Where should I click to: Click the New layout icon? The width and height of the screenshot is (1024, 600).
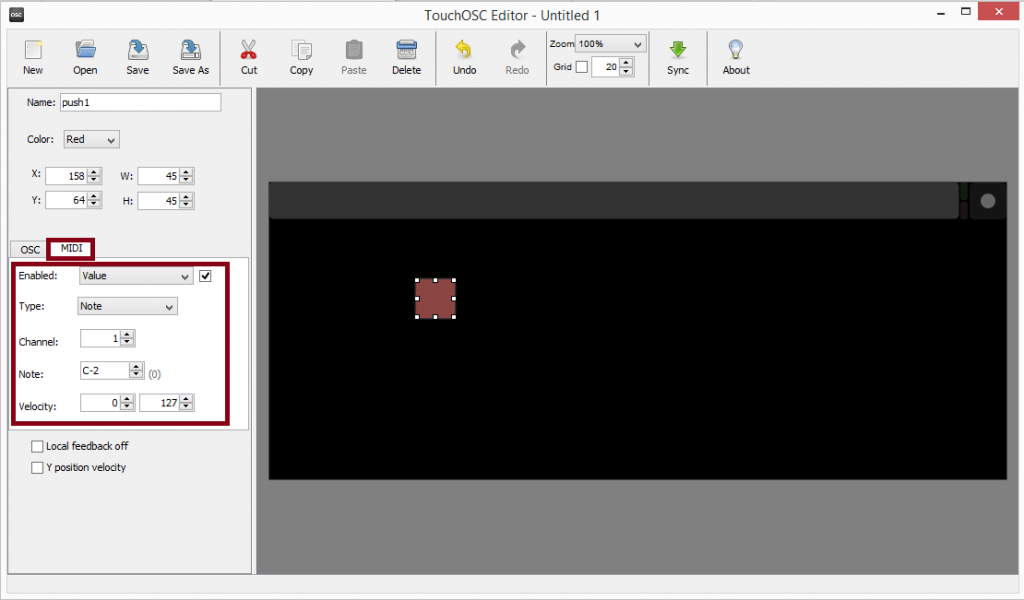pos(33,57)
